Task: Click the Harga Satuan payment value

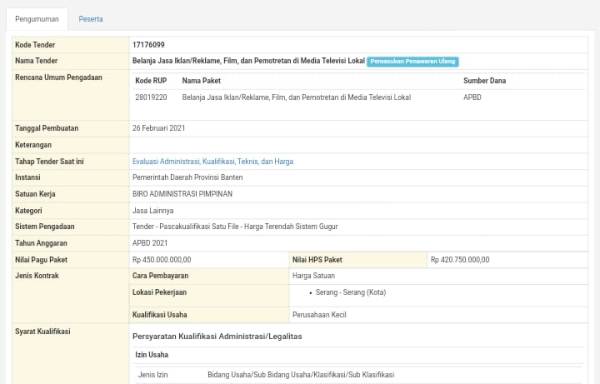Action: click(x=313, y=276)
